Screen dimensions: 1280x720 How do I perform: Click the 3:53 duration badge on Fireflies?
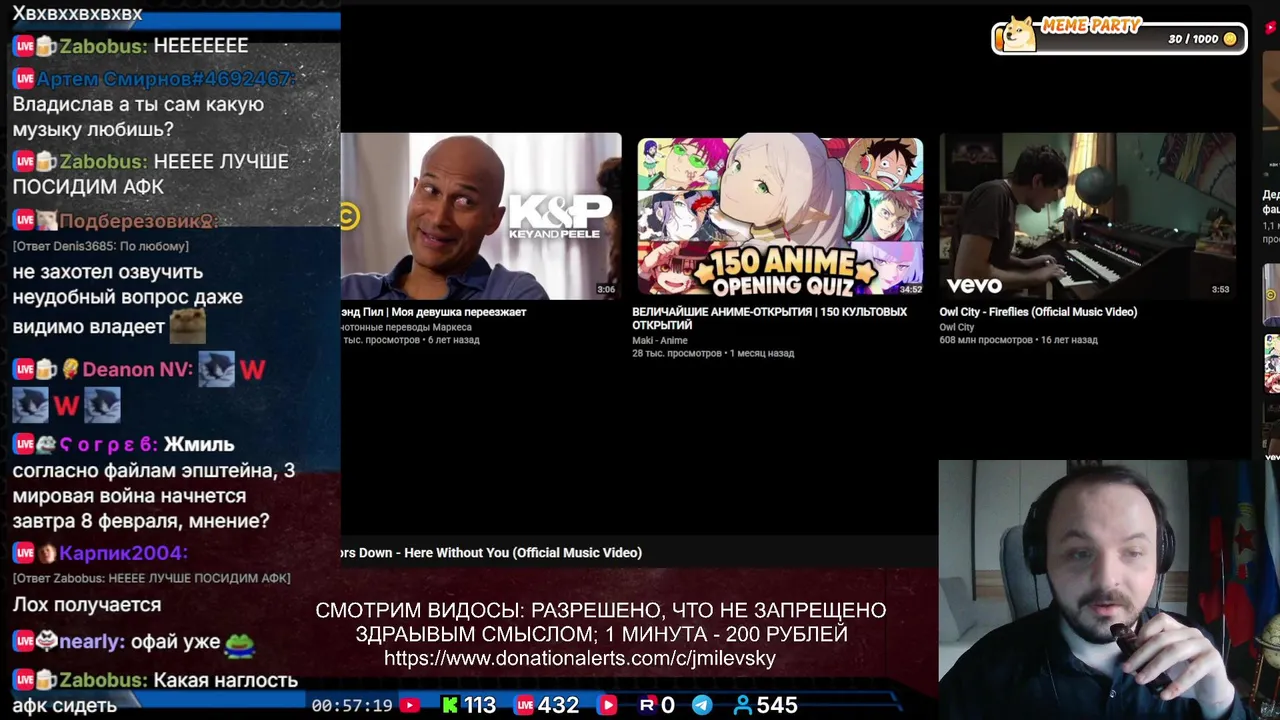point(1220,289)
